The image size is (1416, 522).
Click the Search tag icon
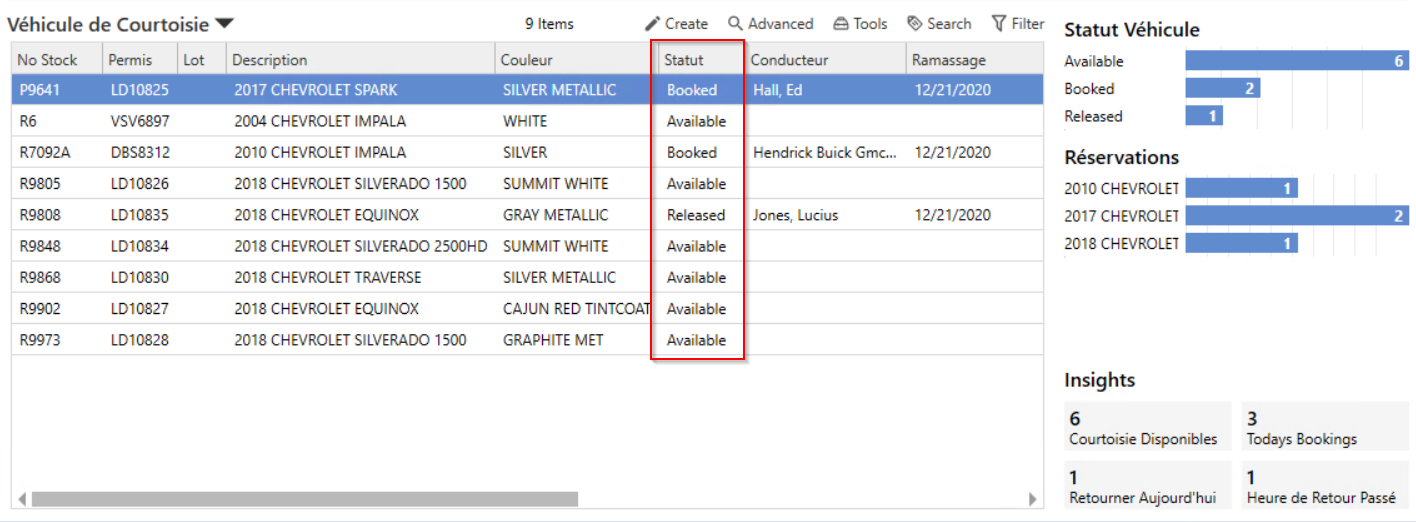(x=914, y=24)
